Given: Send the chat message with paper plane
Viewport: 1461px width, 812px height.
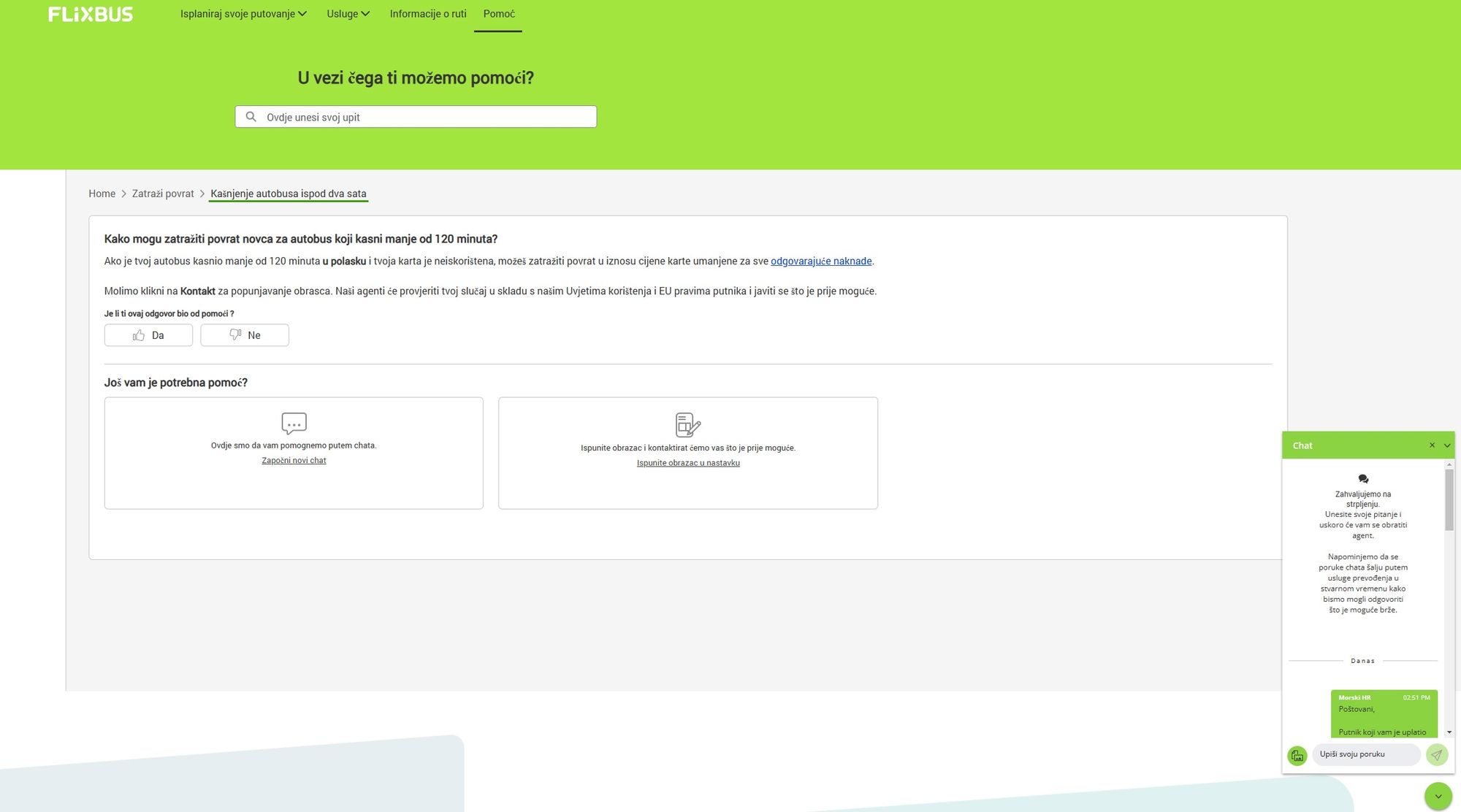Looking at the screenshot, I should point(1436,755).
